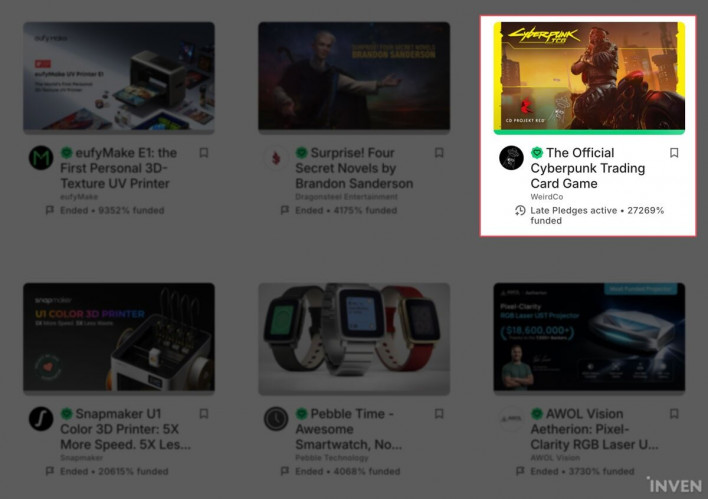
Task: Click the AWOL Vision projector thumbnail image
Action: (x=589, y=337)
